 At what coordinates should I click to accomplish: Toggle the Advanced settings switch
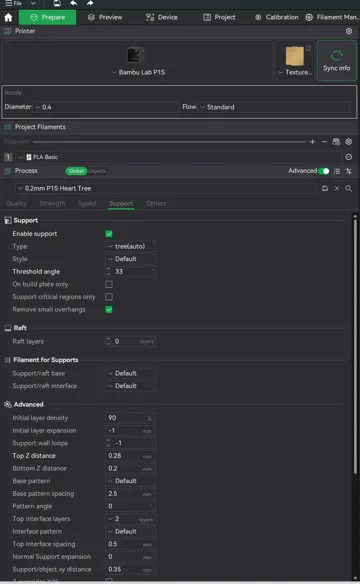click(x=324, y=171)
